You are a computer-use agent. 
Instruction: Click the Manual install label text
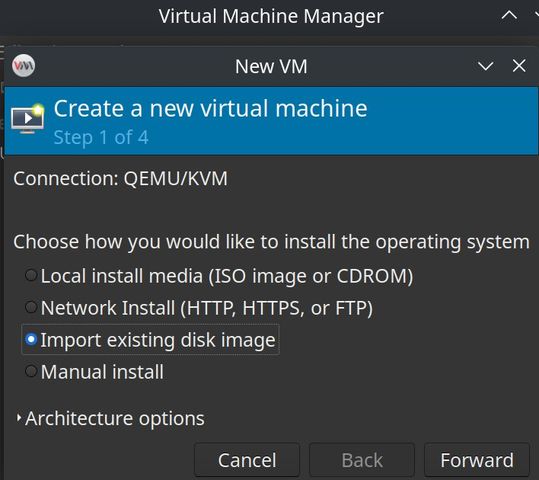tap(102, 372)
